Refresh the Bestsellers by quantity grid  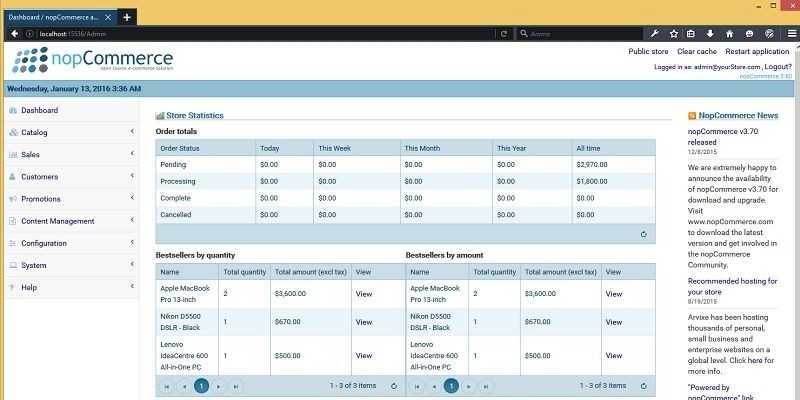tap(393, 385)
